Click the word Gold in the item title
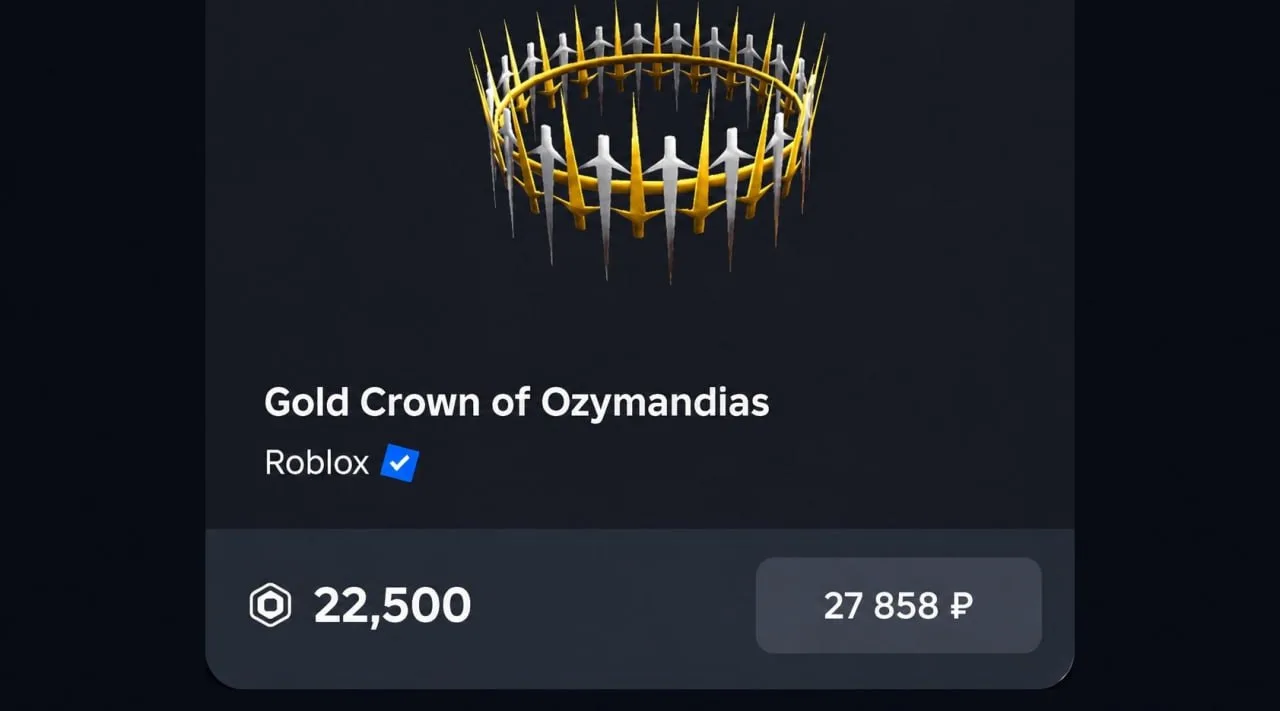The width and height of the screenshot is (1280, 711). [307, 403]
